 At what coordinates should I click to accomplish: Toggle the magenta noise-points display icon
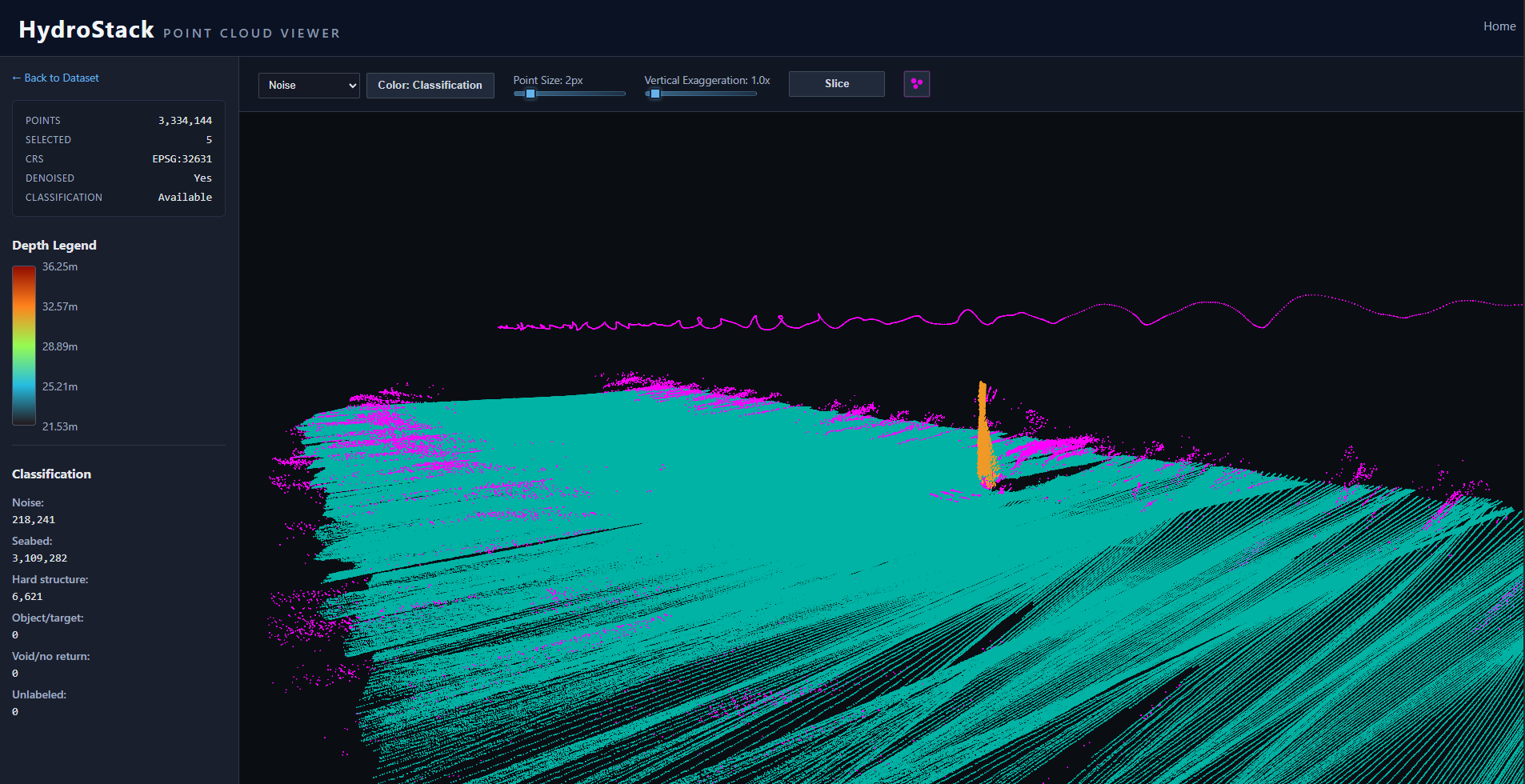click(917, 83)
